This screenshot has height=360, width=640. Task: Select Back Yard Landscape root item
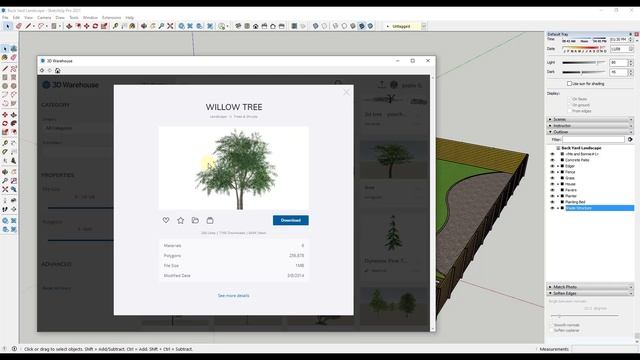coord(581,148)
